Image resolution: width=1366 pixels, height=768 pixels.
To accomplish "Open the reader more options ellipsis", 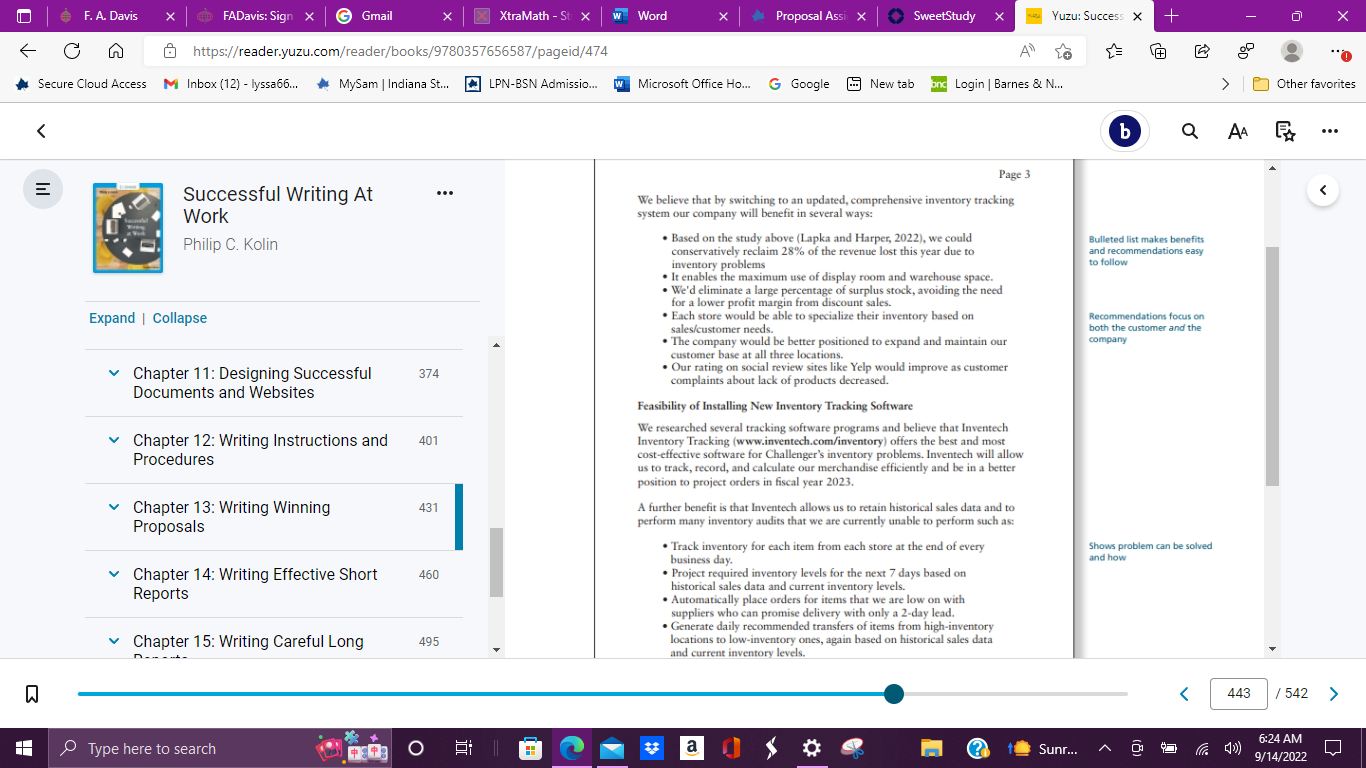I will (1330, 131).
